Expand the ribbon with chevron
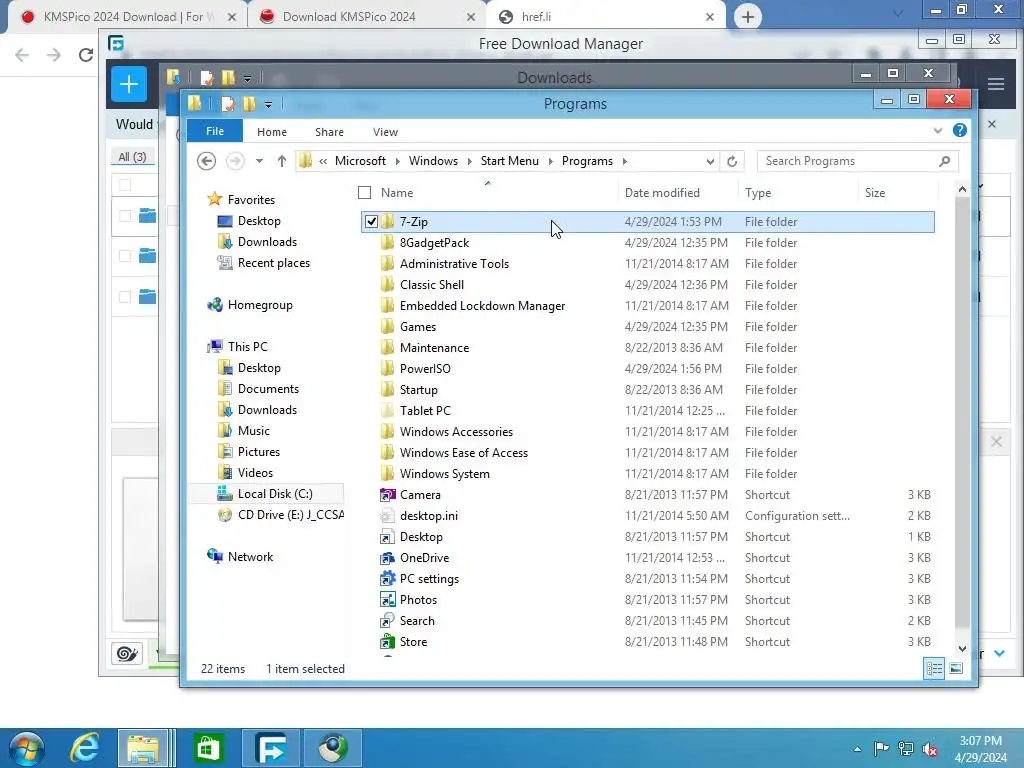This screenshot has height=768, width=1024. pos(938,131)
